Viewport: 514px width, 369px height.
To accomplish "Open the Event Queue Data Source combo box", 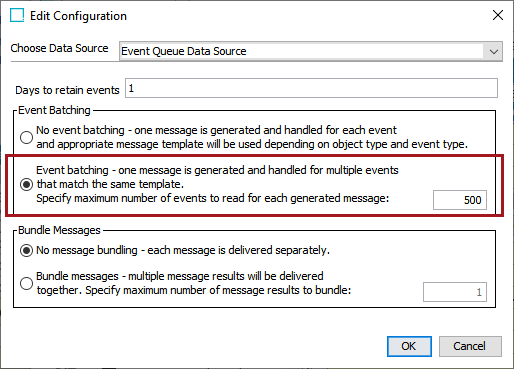I will [311, 51].
